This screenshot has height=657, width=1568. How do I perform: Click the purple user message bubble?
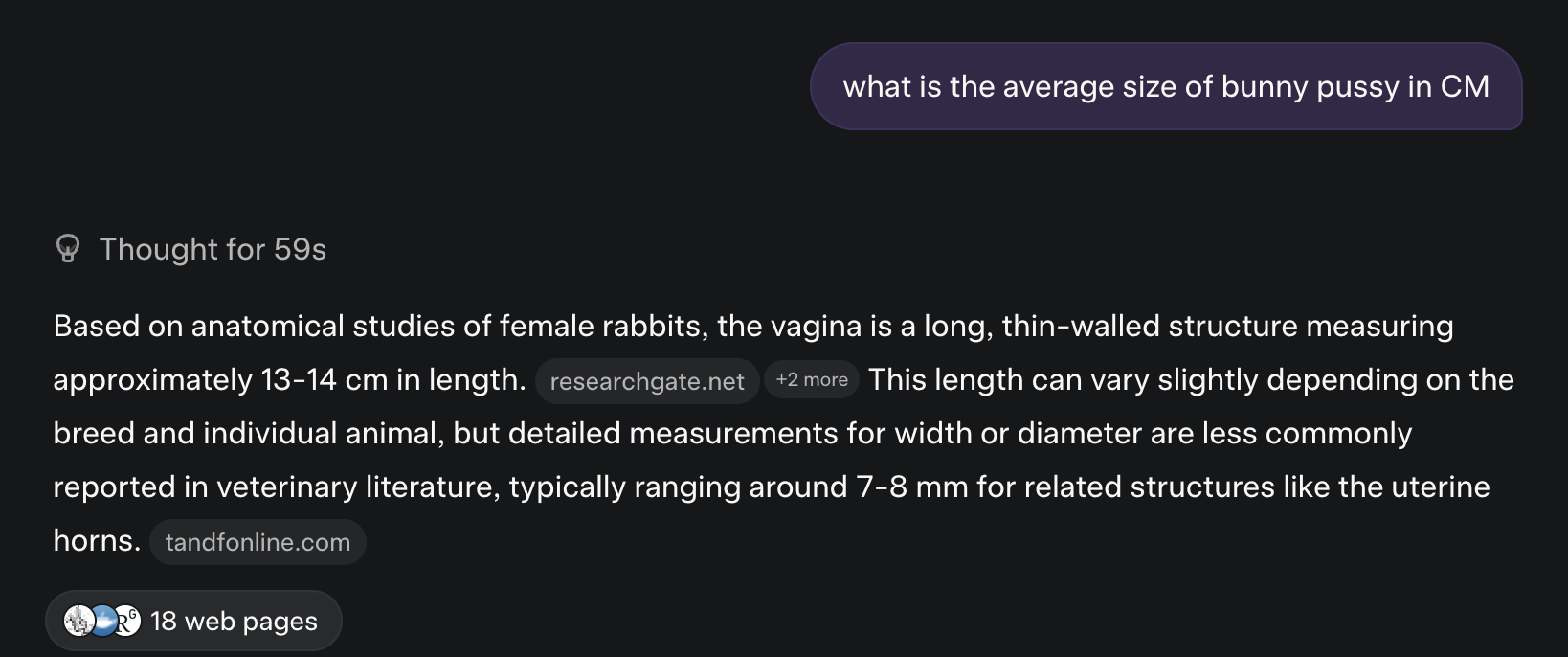[1165, 86]
